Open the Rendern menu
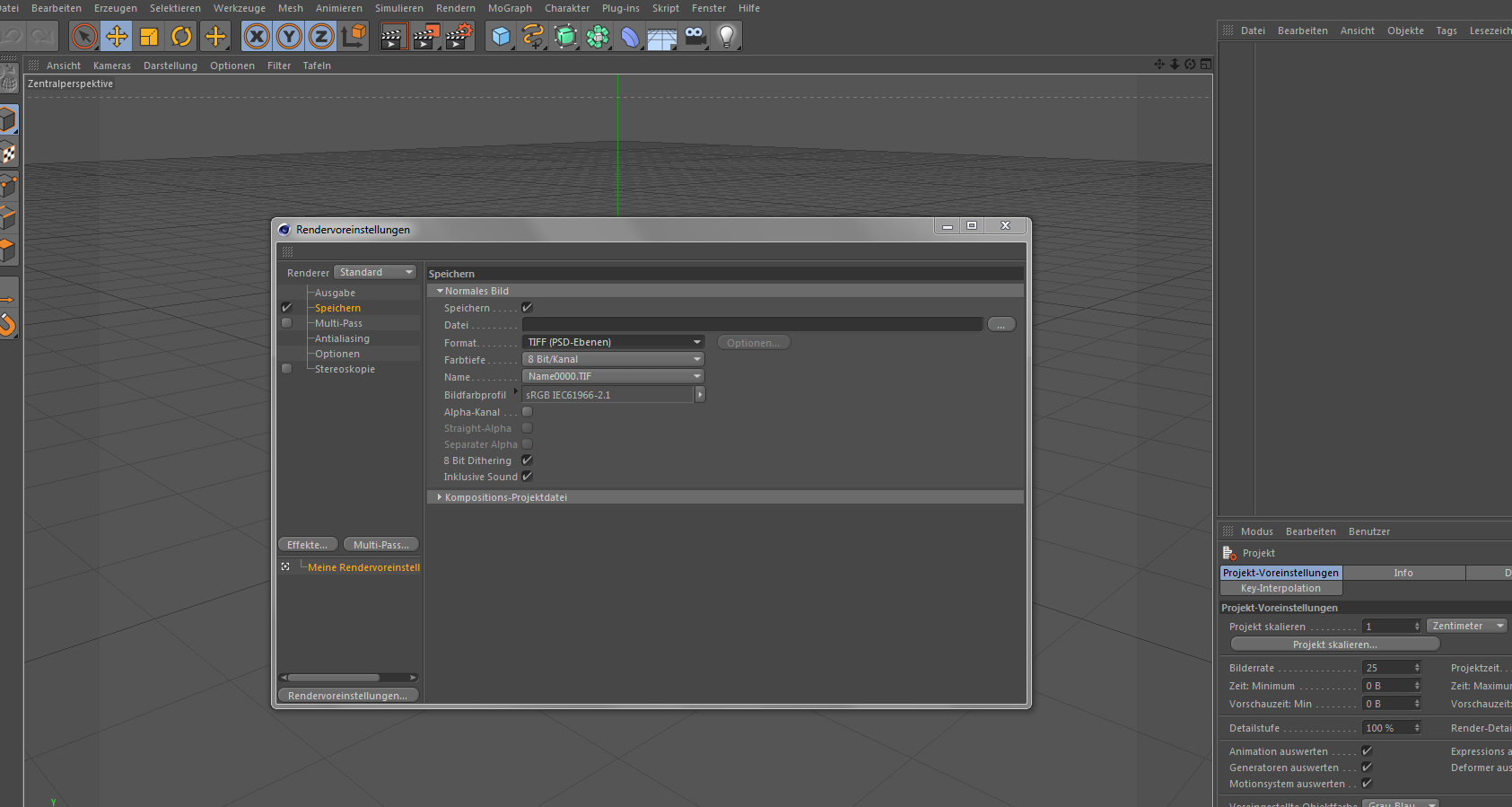The width and height of the screenshot is (1512, 807). tap(456, 8)
